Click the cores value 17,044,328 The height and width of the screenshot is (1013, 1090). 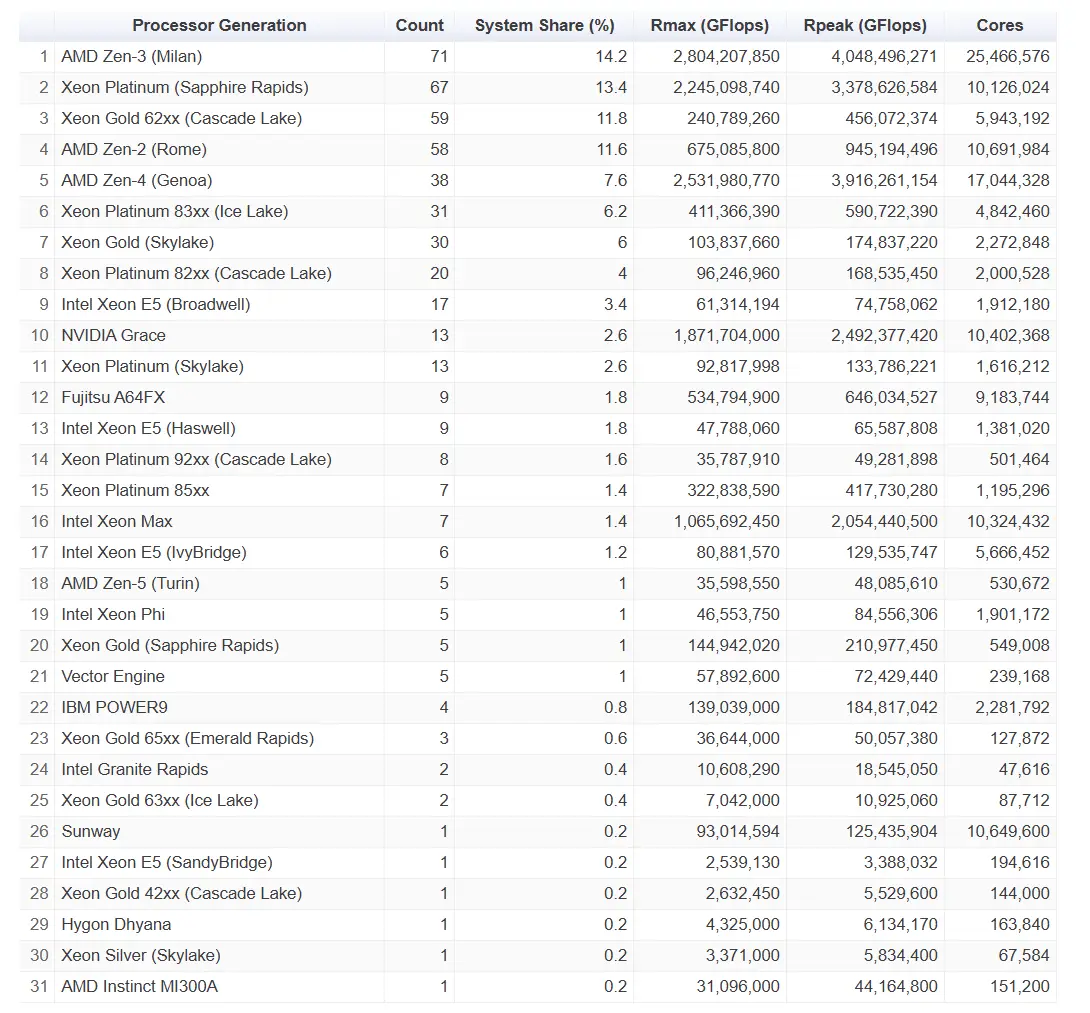(1008, 180)
